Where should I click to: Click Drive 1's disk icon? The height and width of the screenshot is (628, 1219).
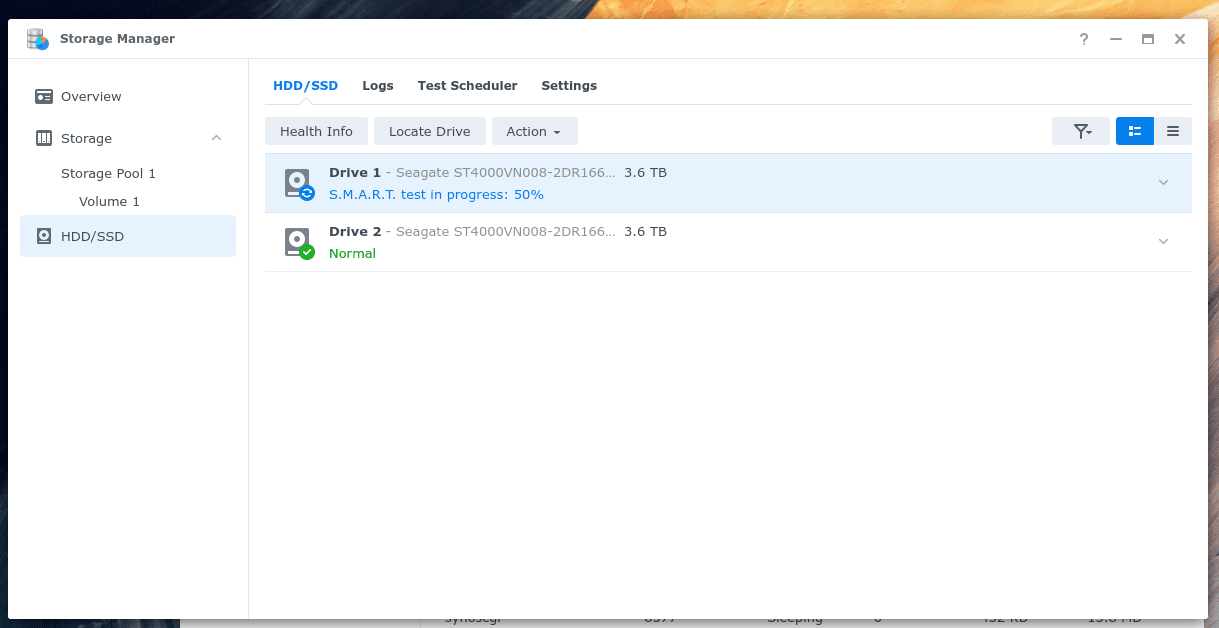[297, 182]
